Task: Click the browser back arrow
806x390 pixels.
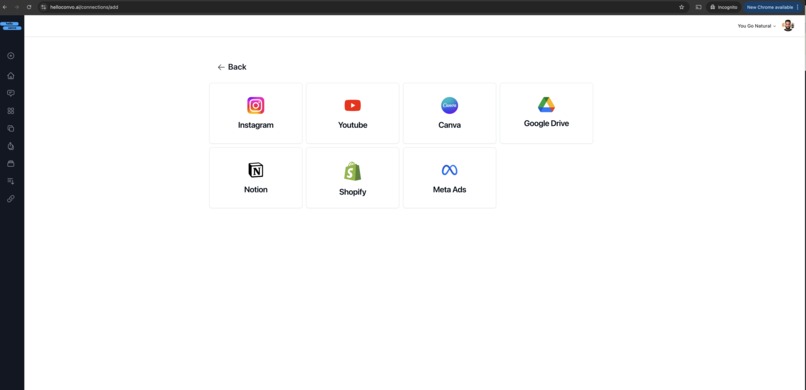Action: coord(5,7)
